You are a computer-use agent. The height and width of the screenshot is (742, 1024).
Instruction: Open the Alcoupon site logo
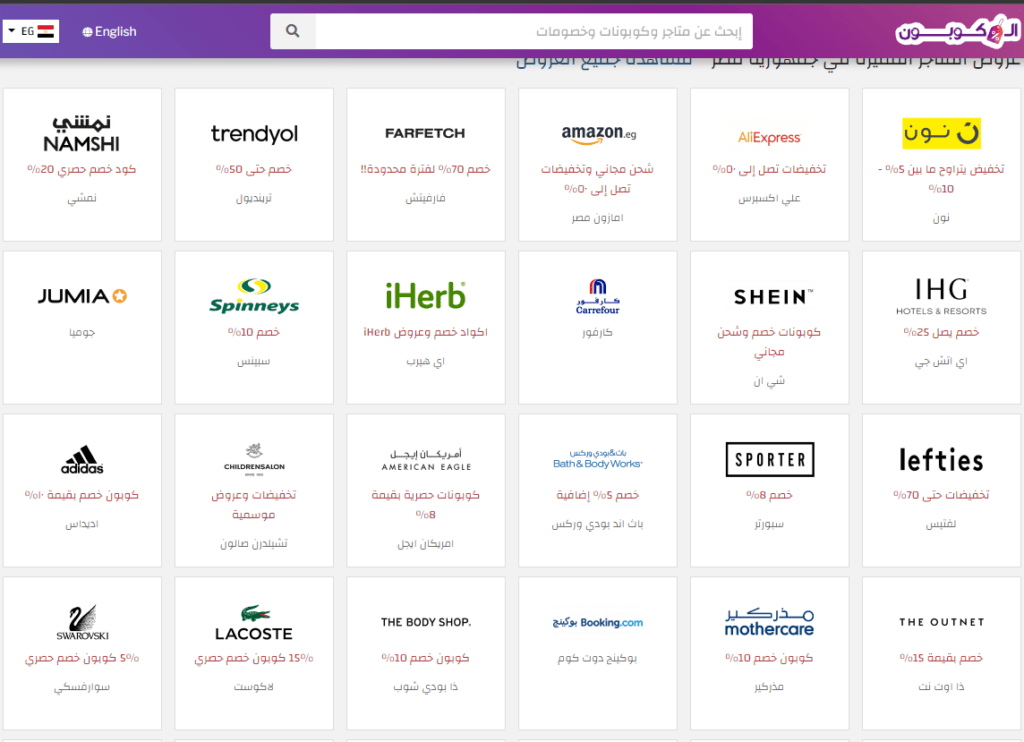957,31
